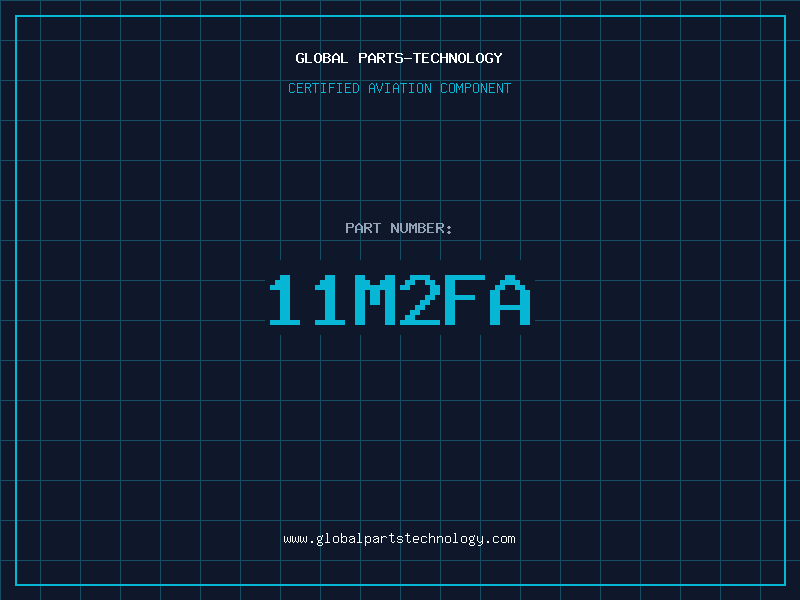The image size is (800, 600).
Task: Select the CERTIFIED AVIATION COMPONENT subtitle
Action: tap(399, 88)
